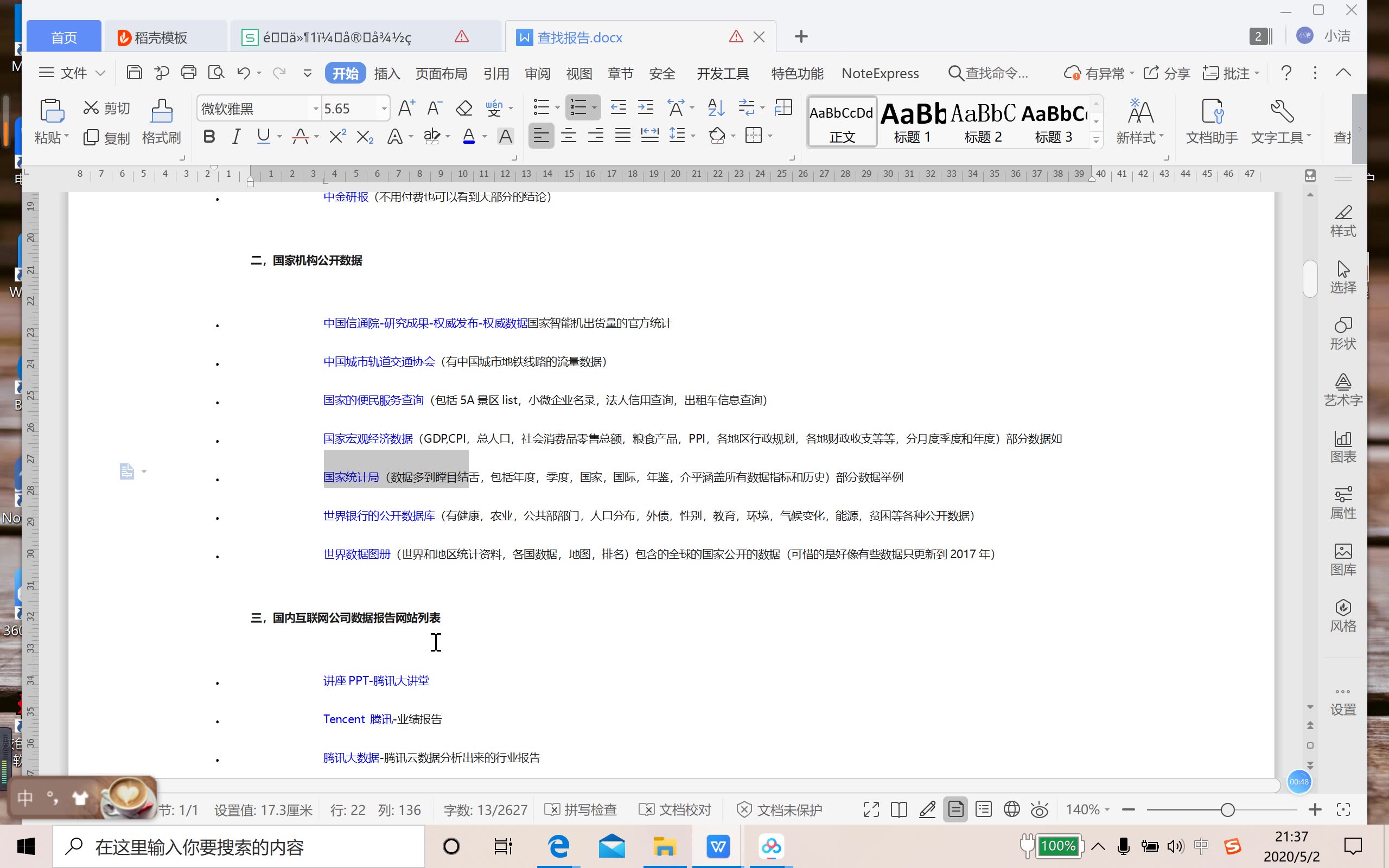Set paragraph to justified alignment
The width and height of the screenshot is (1389, 868).
[x=623, y=136]
